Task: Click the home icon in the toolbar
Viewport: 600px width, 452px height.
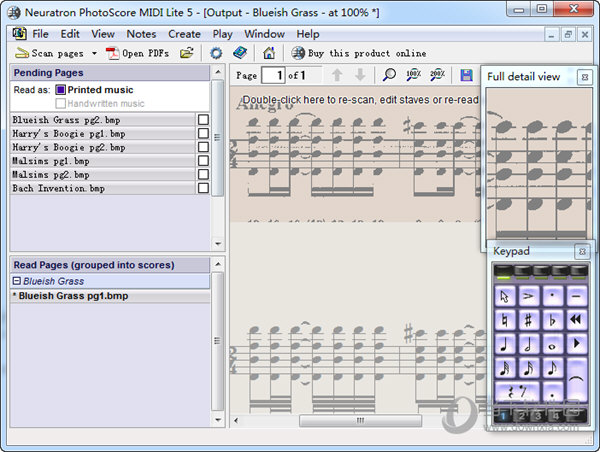Action: coord(269,53)
